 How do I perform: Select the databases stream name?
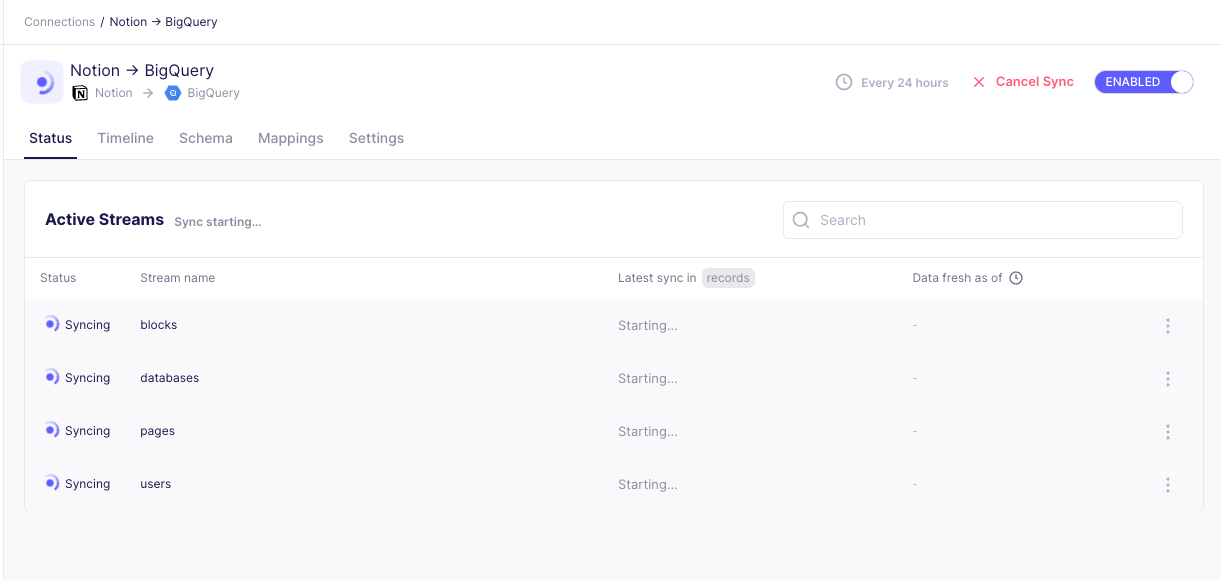169,378
